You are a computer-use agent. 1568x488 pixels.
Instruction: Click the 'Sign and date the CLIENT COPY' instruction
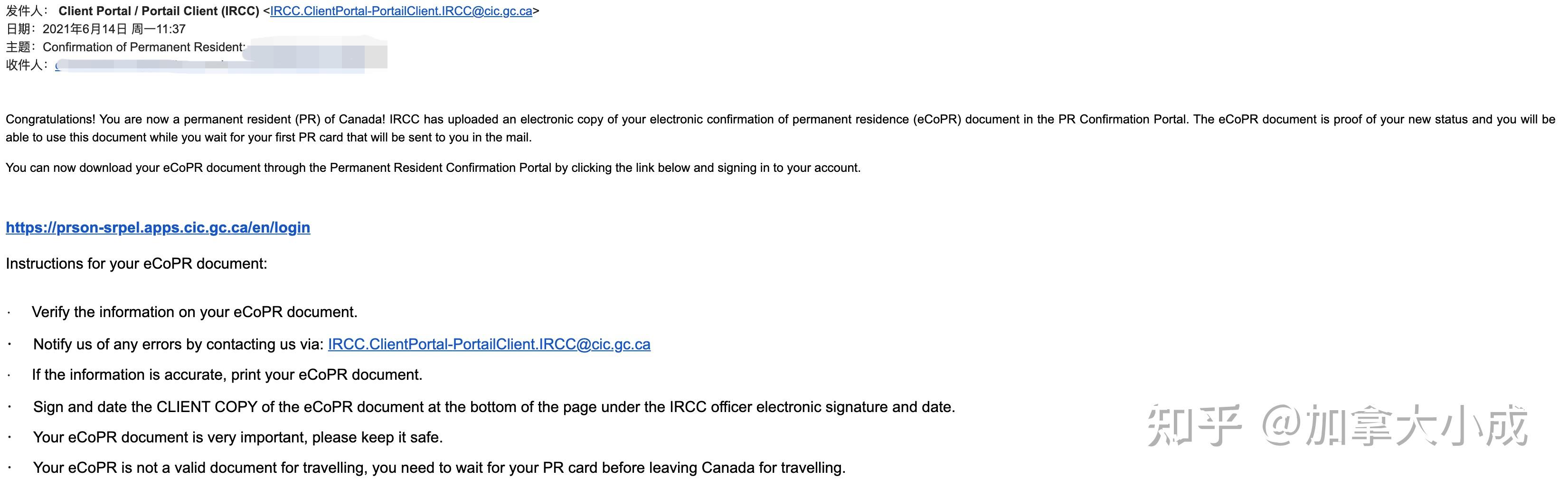pyautogui.click(x=494, y=407)
